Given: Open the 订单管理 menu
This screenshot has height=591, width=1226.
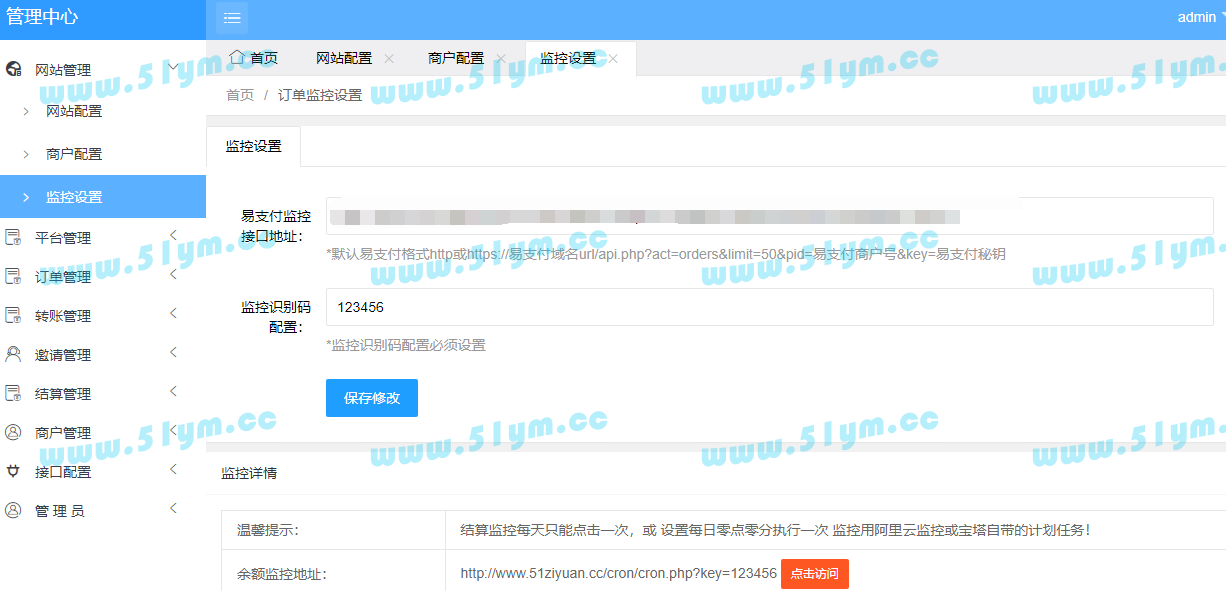Looking at the screenshot, I should tap(103, 277).
